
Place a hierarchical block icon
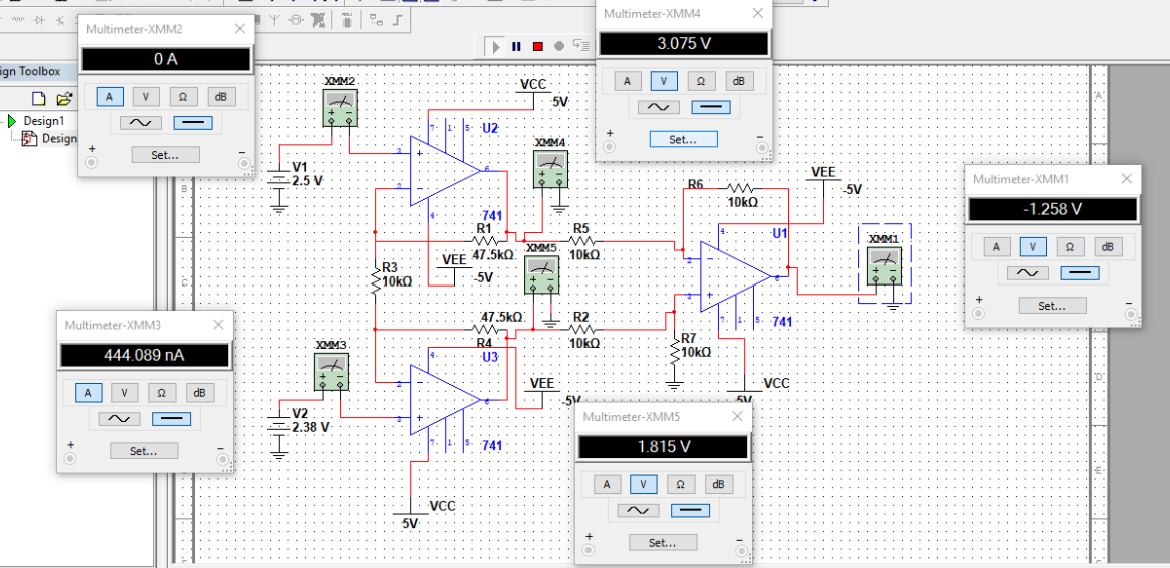pyautogui.click(x=376, y=20)
